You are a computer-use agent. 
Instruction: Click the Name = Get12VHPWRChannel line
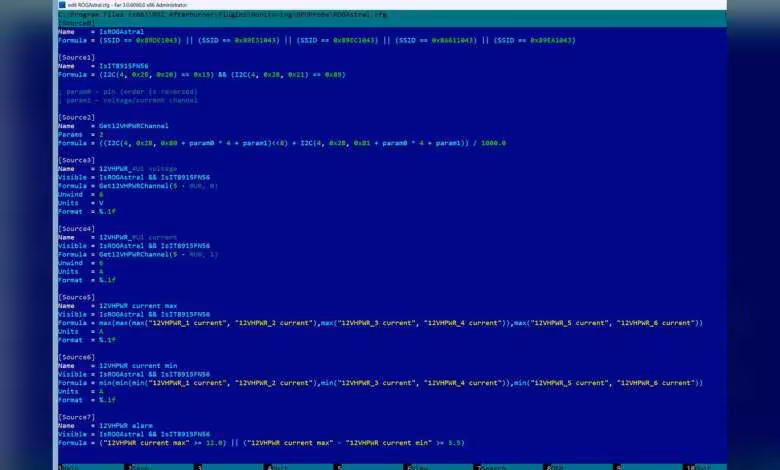113,126
